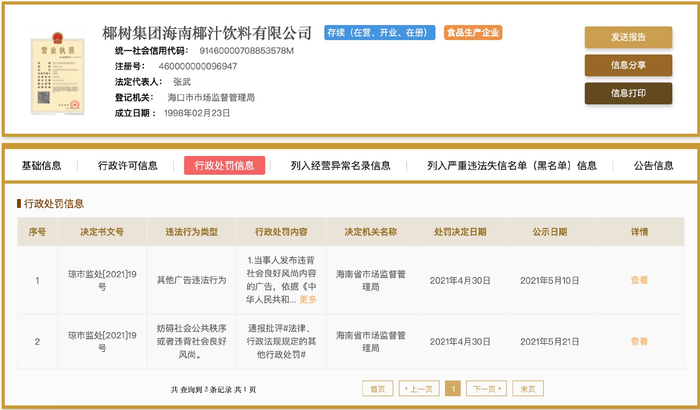Screen dimensions: 700x410
Task: Switch to the 基础信息 tab
Action: pos(42,166)
